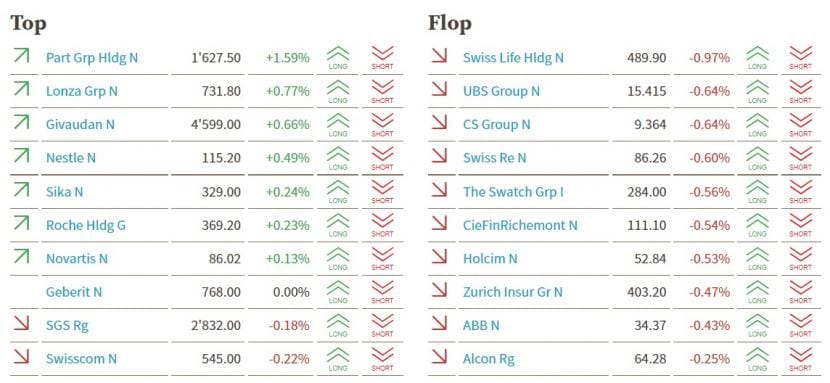Click the SGS Rg price 2'832.00

[216, 325]
